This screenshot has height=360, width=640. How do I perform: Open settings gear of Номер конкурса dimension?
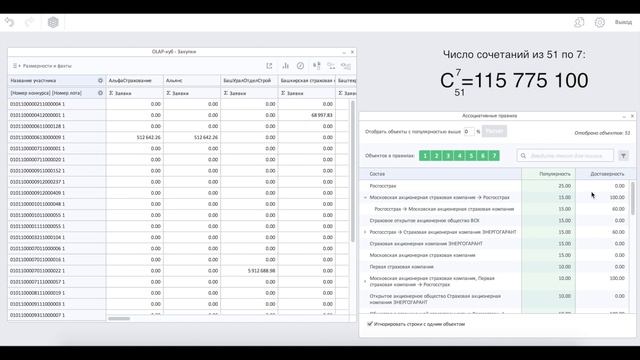click(x=100, y=93)
